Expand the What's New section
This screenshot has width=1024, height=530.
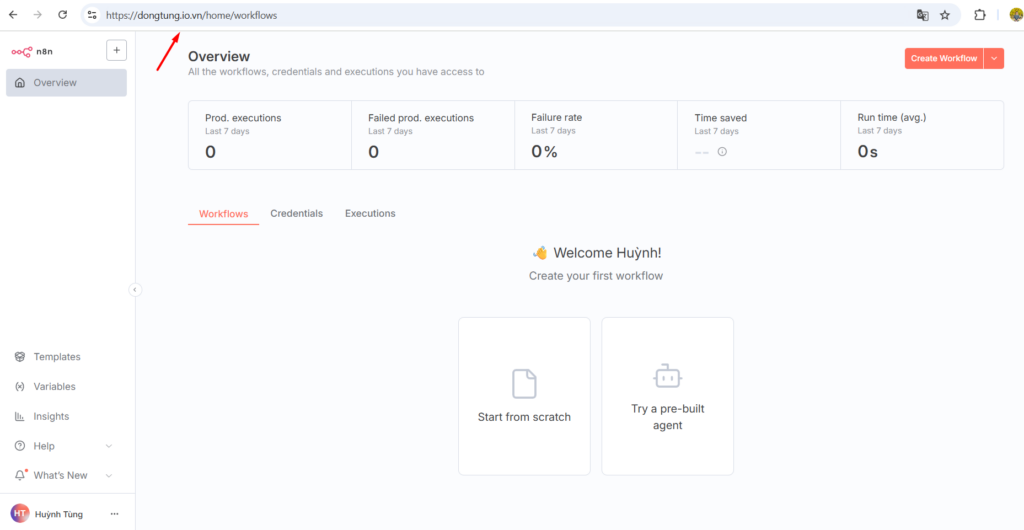109,476
